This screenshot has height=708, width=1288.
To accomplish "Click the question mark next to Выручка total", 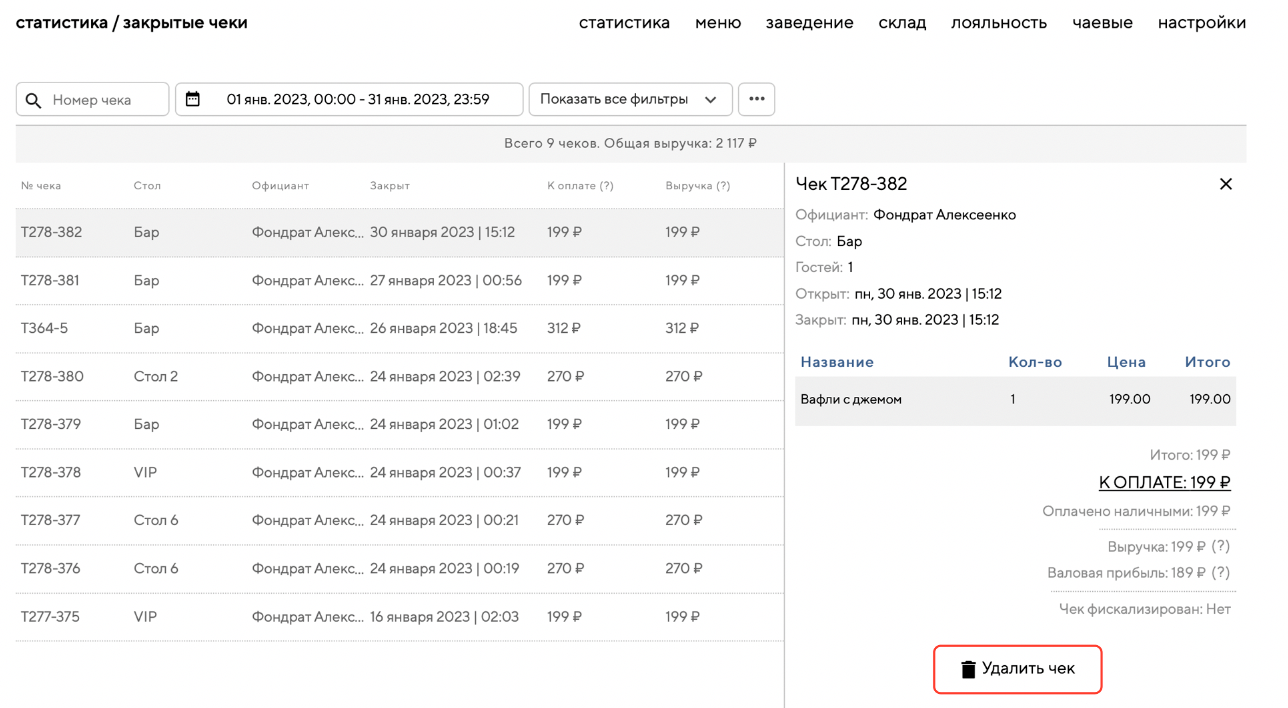I will coord(1220,547).
